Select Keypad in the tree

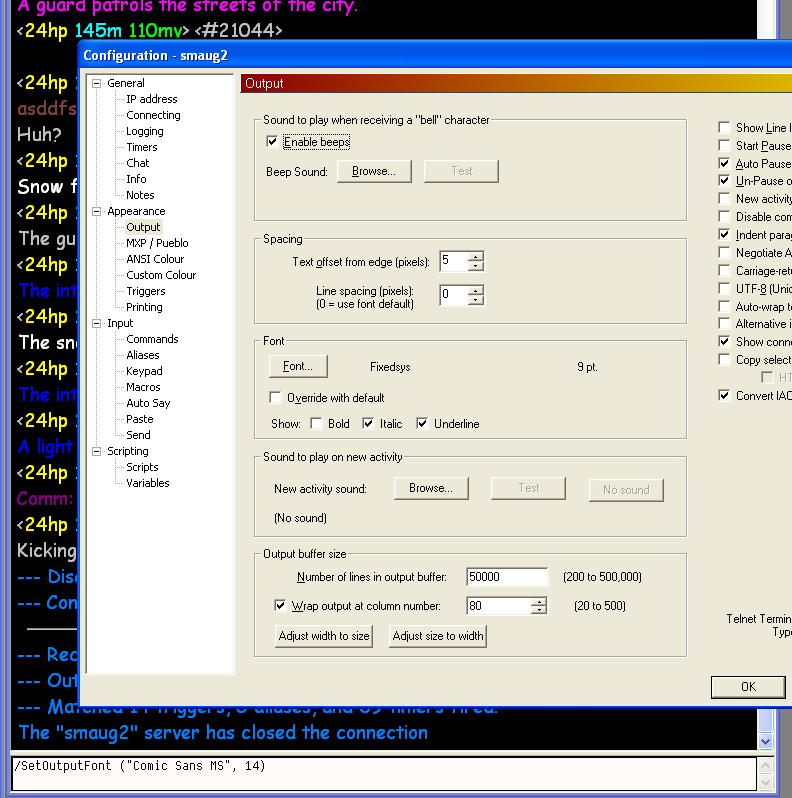(144, 371)
